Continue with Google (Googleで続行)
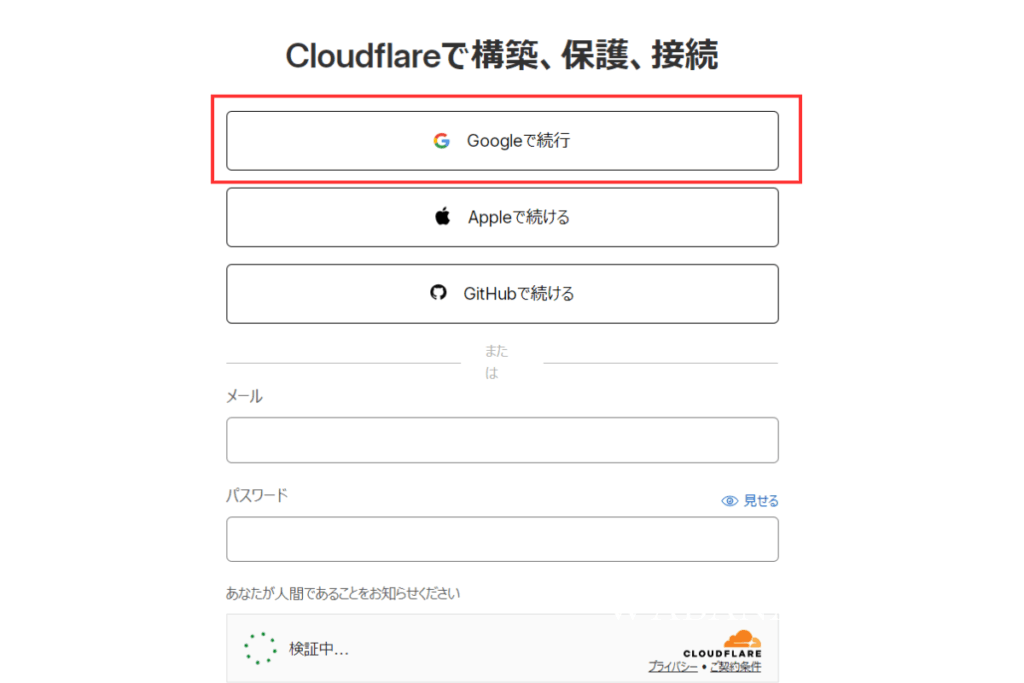 (x=502, y=141)
